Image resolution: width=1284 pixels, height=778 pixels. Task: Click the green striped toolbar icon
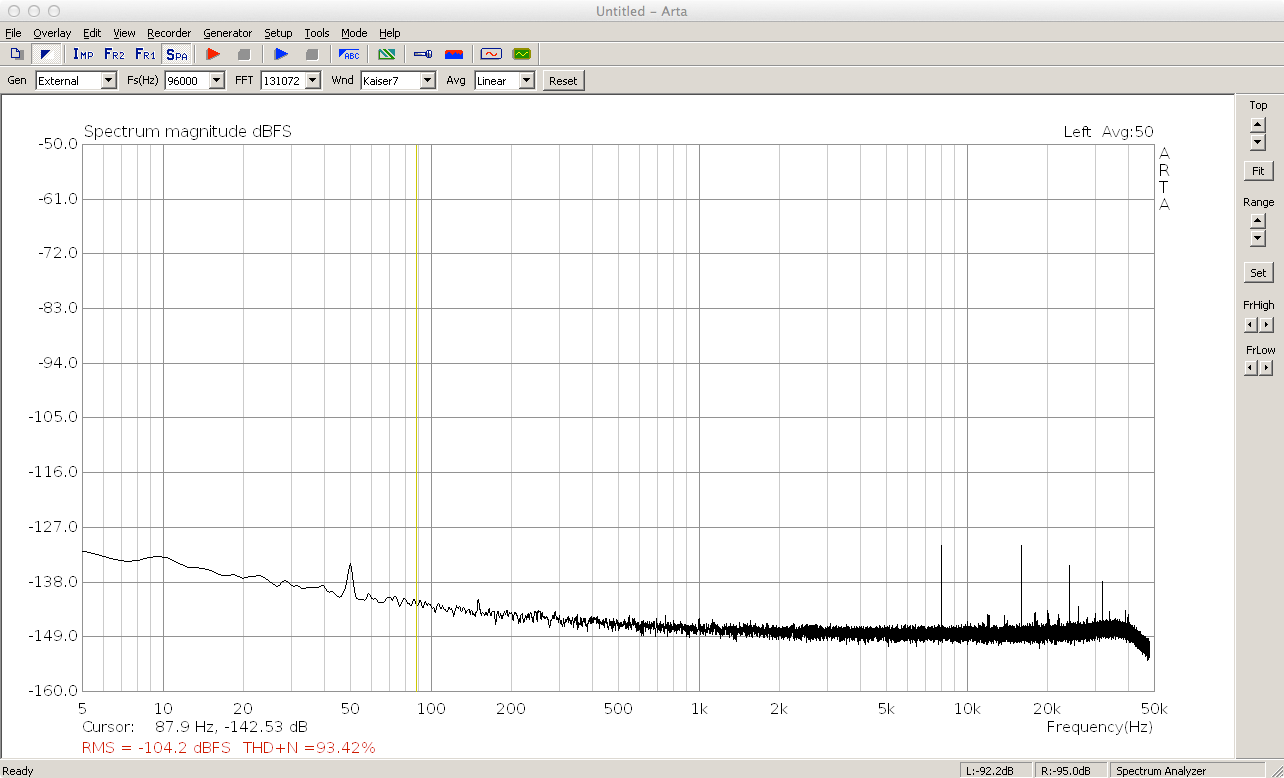386,54
